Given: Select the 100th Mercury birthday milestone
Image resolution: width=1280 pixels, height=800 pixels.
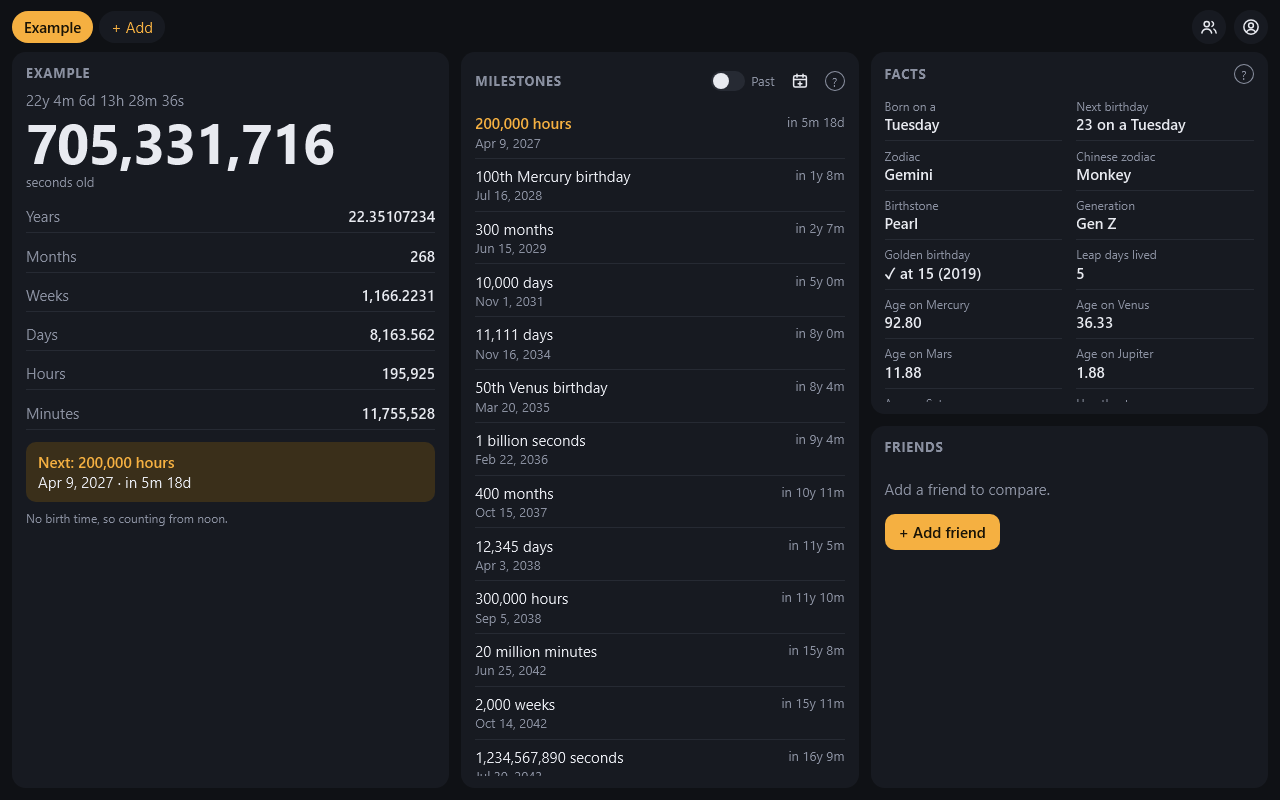Looking at the screenshot, I should [x=660, y=185].
